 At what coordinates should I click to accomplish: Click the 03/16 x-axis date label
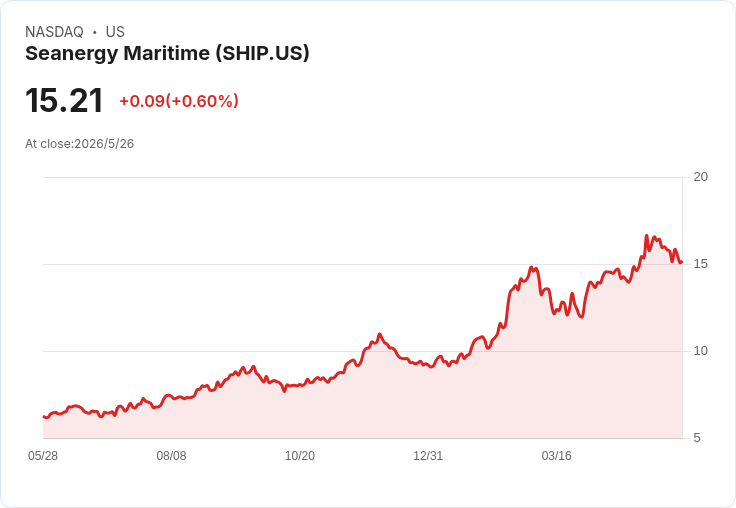(557, 456)
